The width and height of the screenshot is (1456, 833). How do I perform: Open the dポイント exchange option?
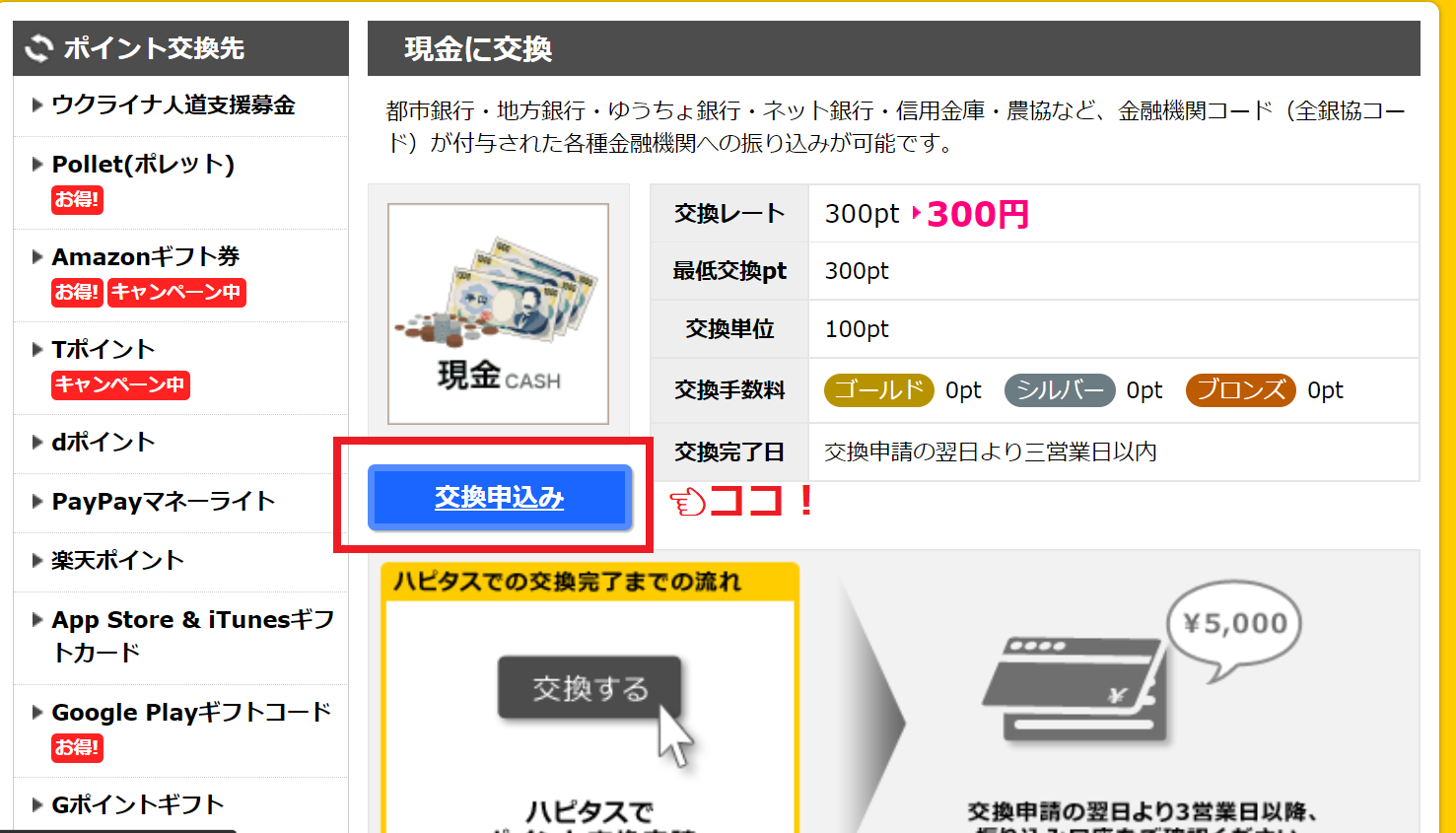104,442
